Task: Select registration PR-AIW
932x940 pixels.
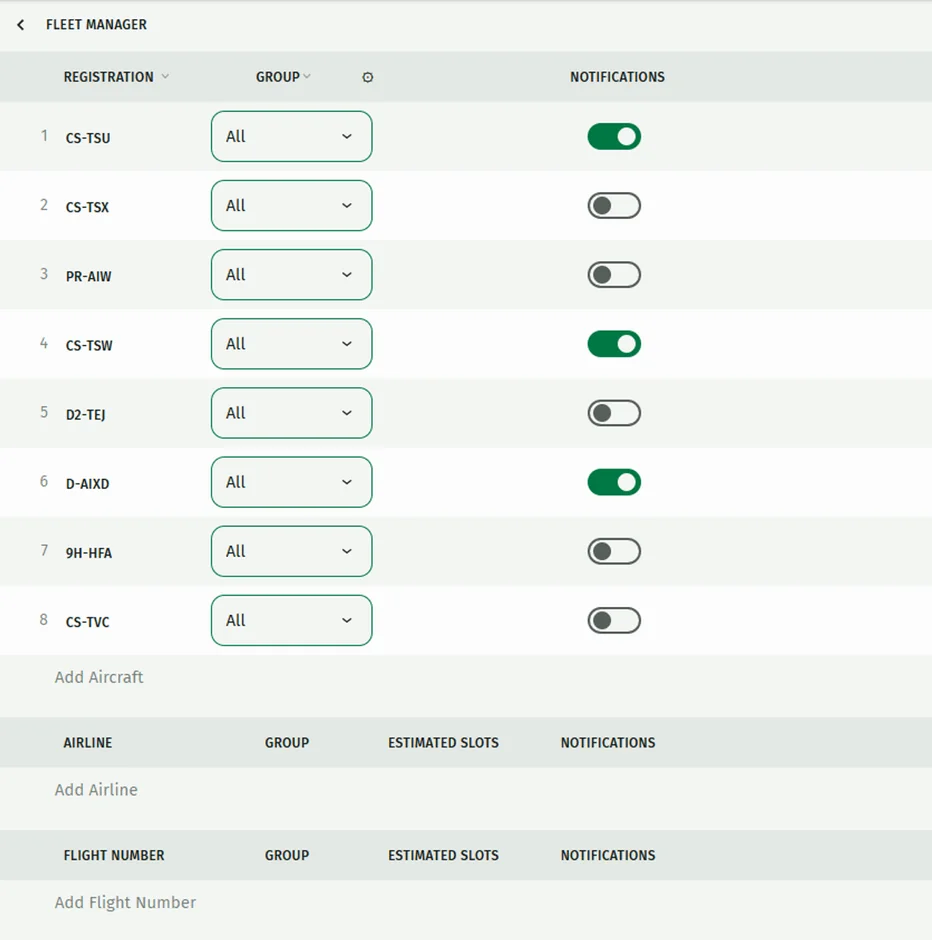Action: tap(89, 276)
